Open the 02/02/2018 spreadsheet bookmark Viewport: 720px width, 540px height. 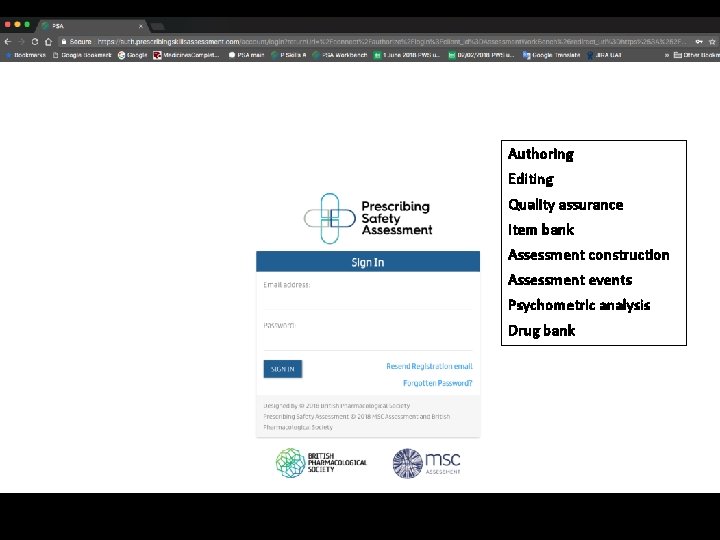[x=481, y=55]
